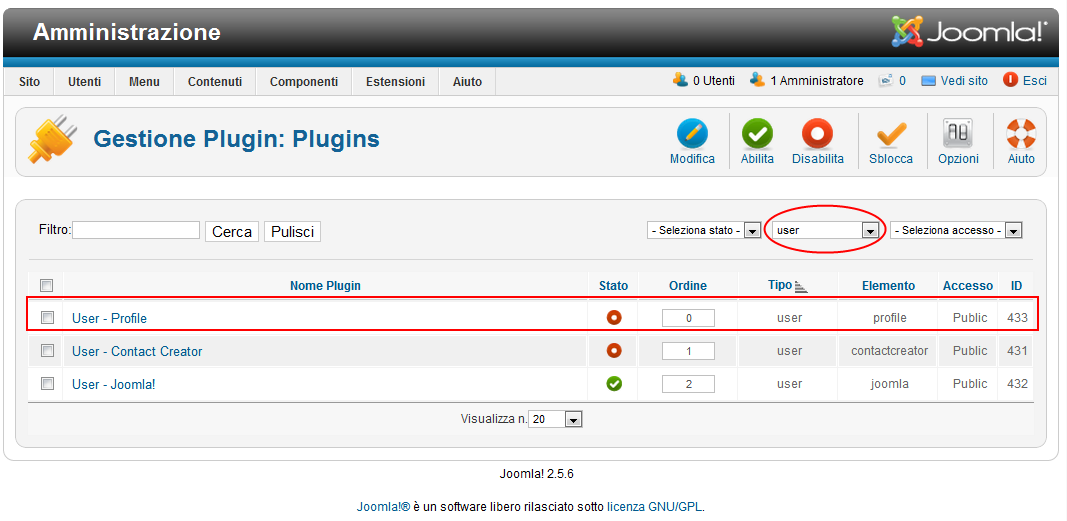Screen dimensions: 1067x521
Task: Click the Disabilita red circle icon
Action: click(x=817, y=134)
